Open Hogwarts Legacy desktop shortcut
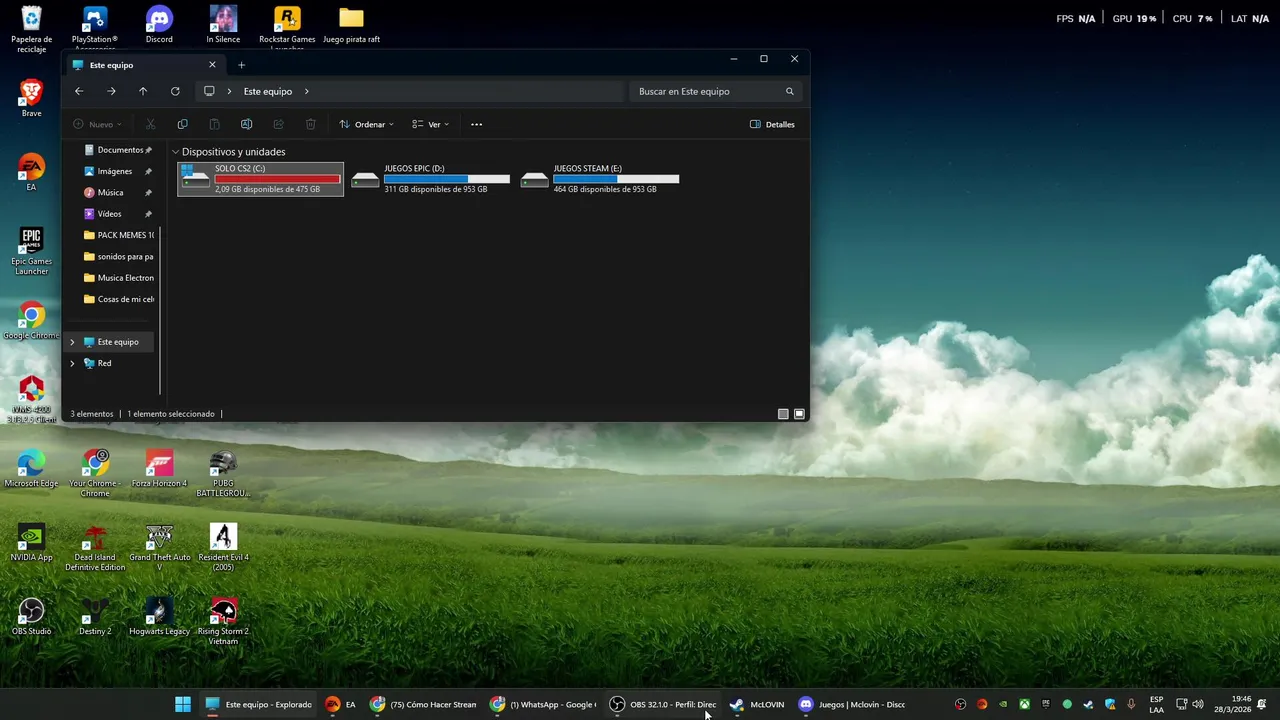The image size is (1280, 720). (x=159, y=617)
